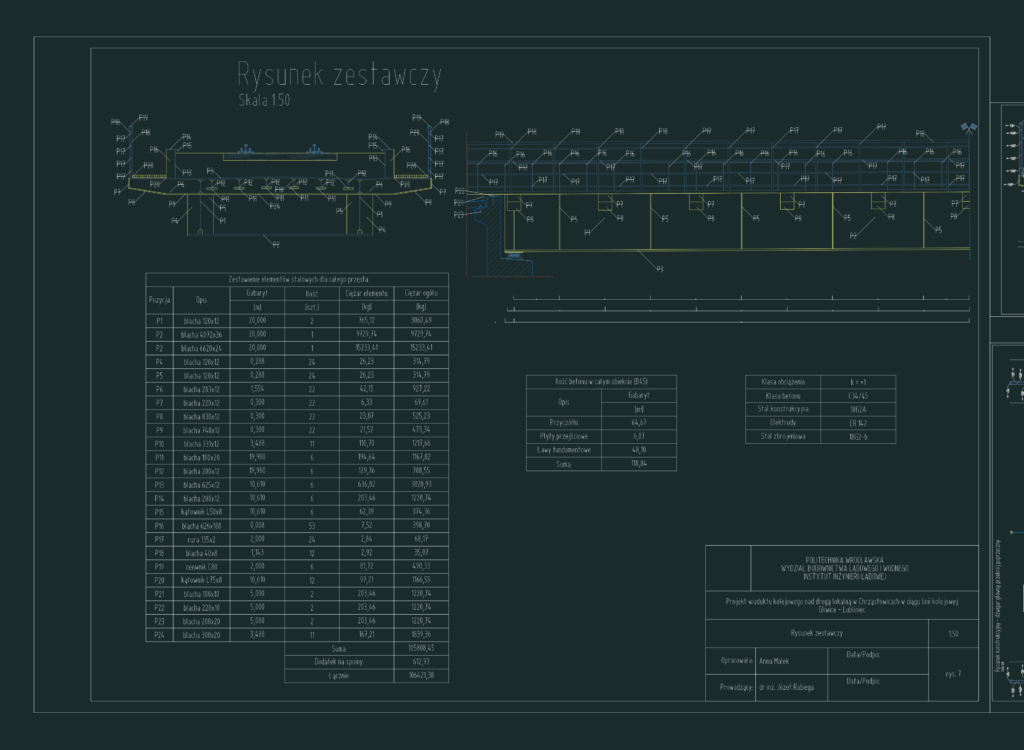Select the total value '105808,45'
Image resolution: width=1024 pixels, height=750 pixels.
(421, 649)
